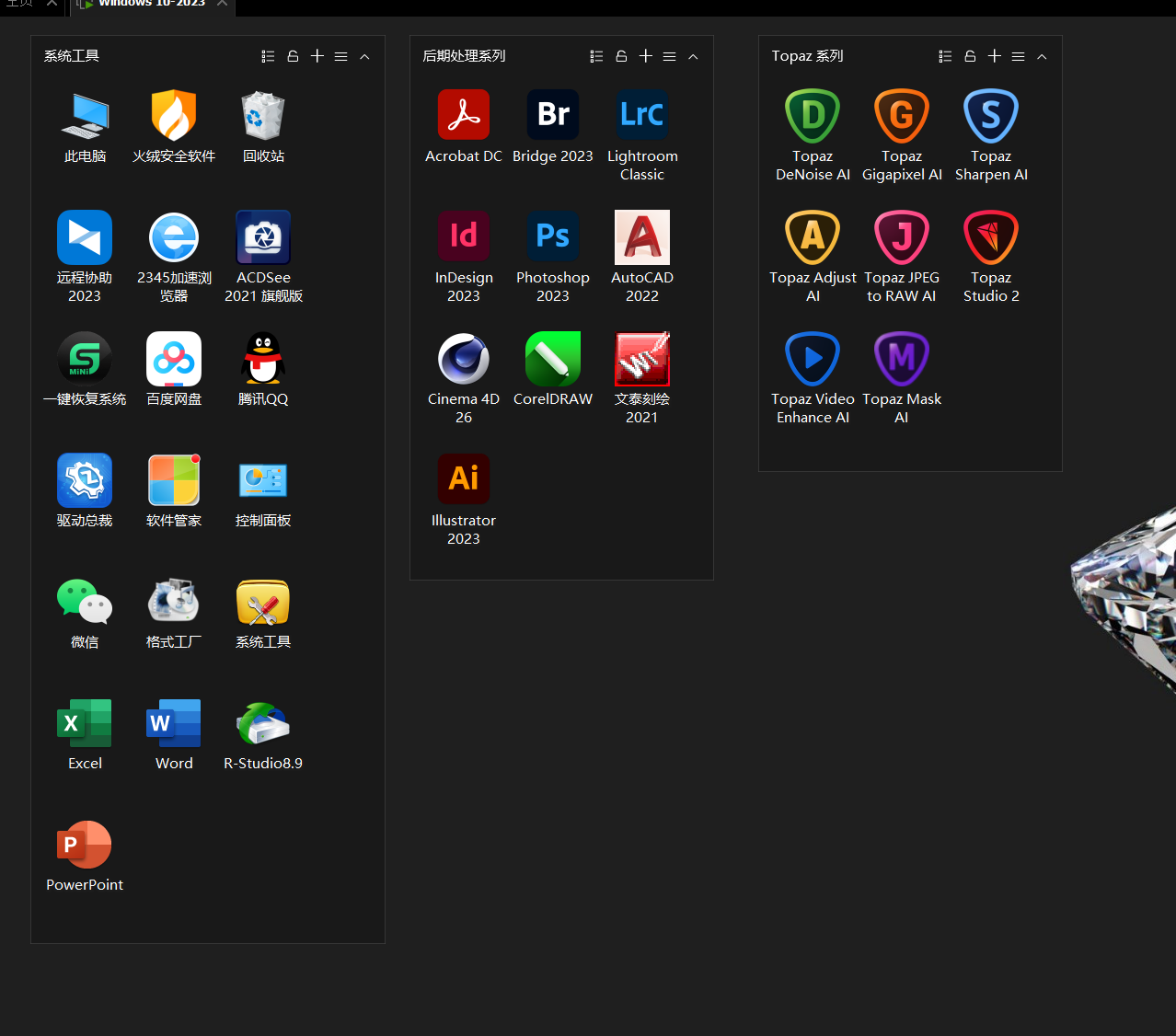
Task: Open 后期处理系列 panel hamburger menu
Action: click(669, 56)
